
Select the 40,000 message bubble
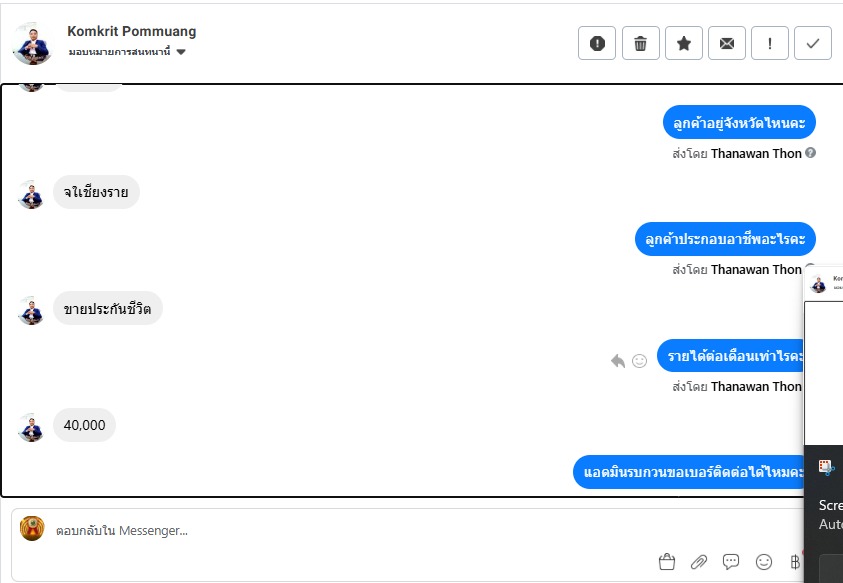tap(84, 425)
